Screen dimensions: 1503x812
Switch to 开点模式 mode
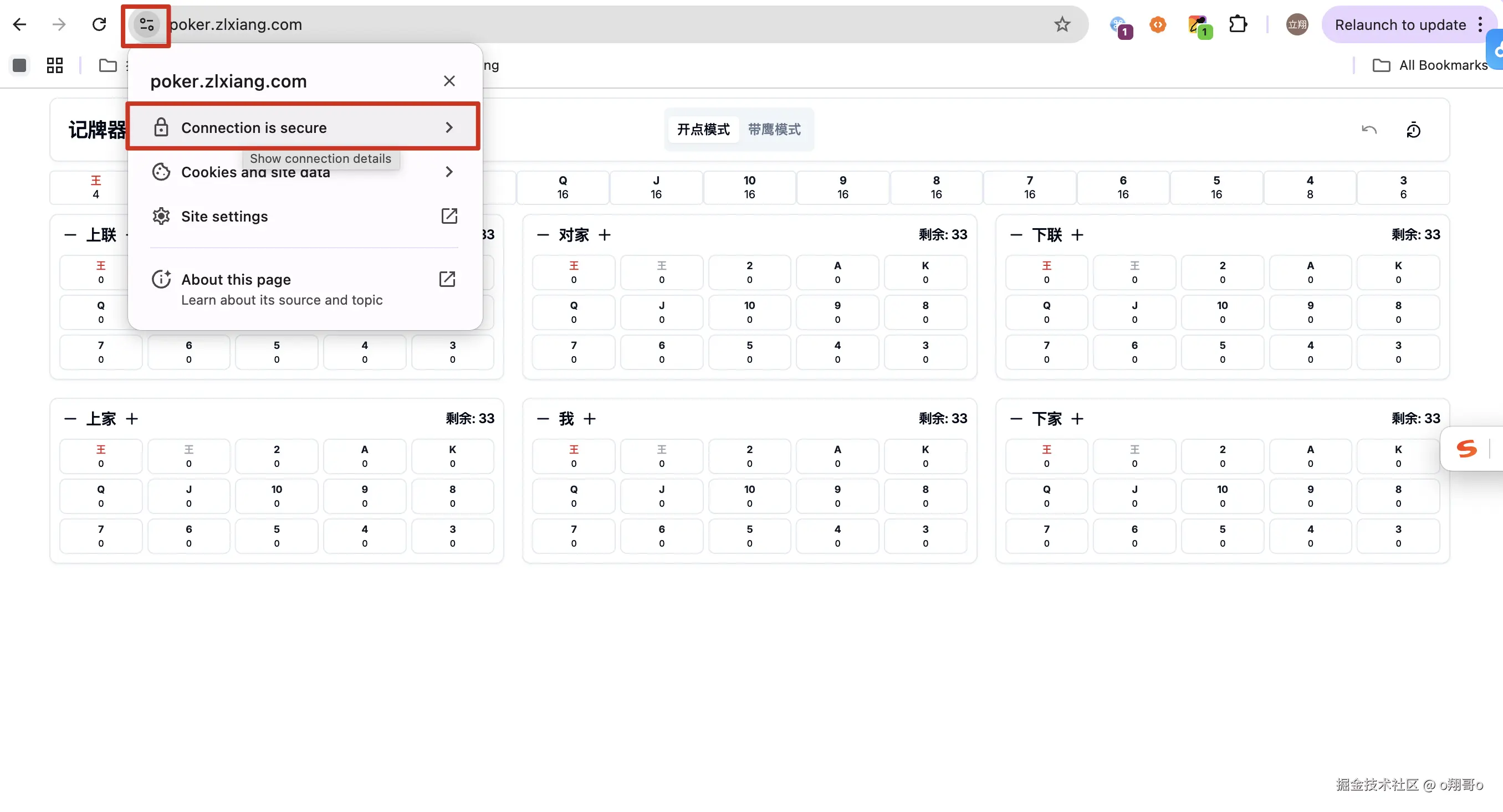click(703, 130)
